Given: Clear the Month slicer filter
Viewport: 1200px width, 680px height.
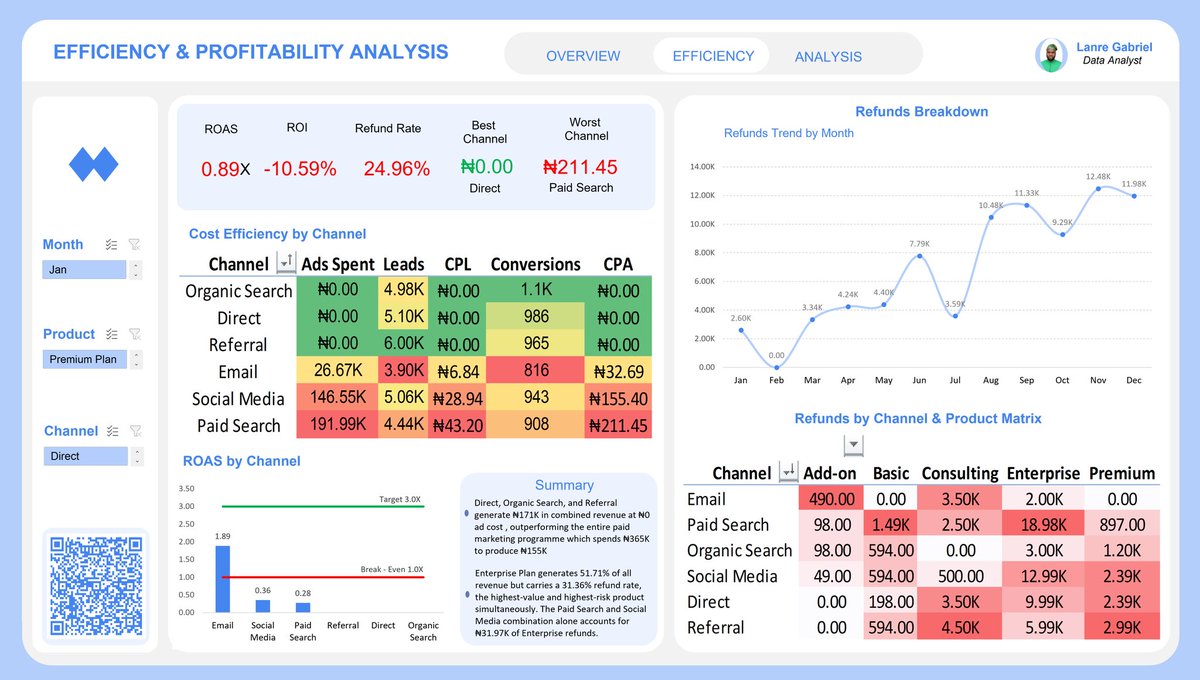Looking at the screenshot, I should pos(134,244).
